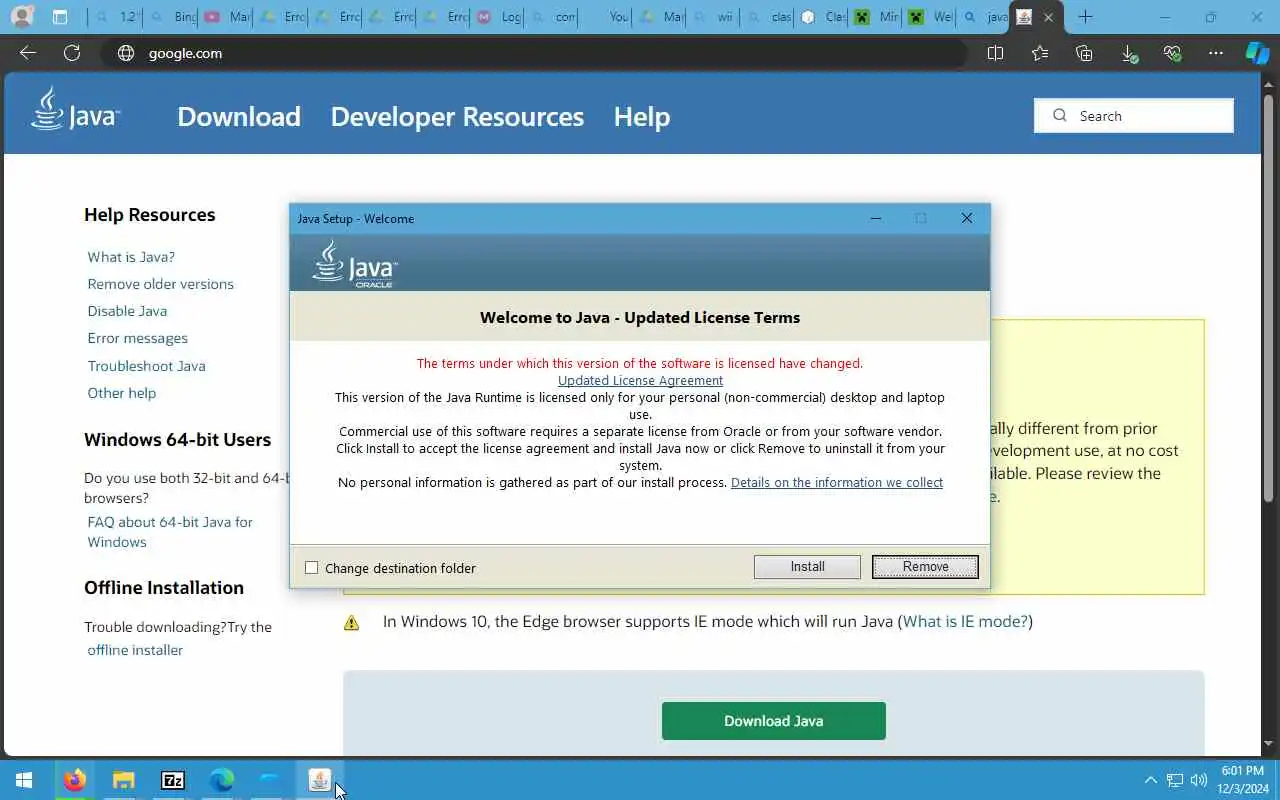Switch to the You tab

606,17
